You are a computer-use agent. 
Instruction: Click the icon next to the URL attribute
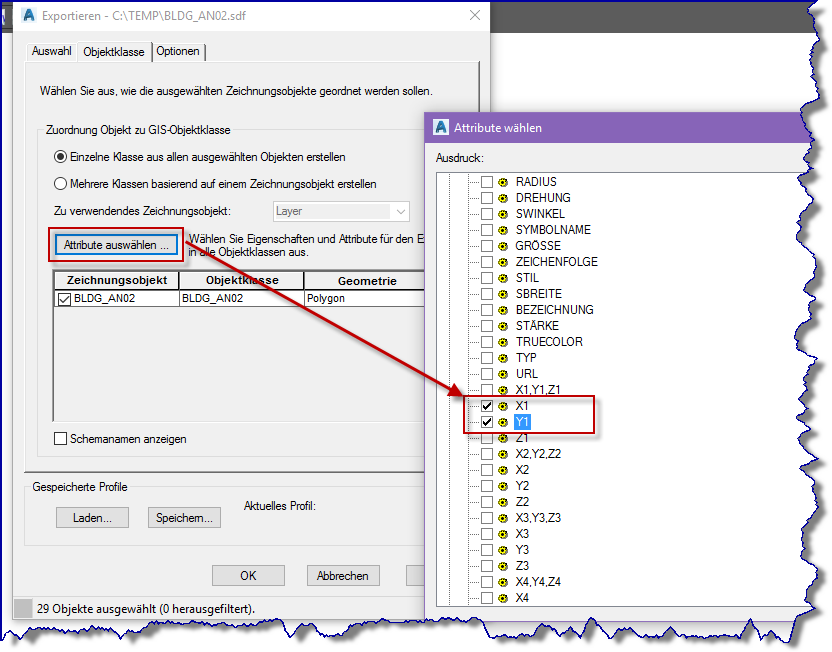click(502, 373)
